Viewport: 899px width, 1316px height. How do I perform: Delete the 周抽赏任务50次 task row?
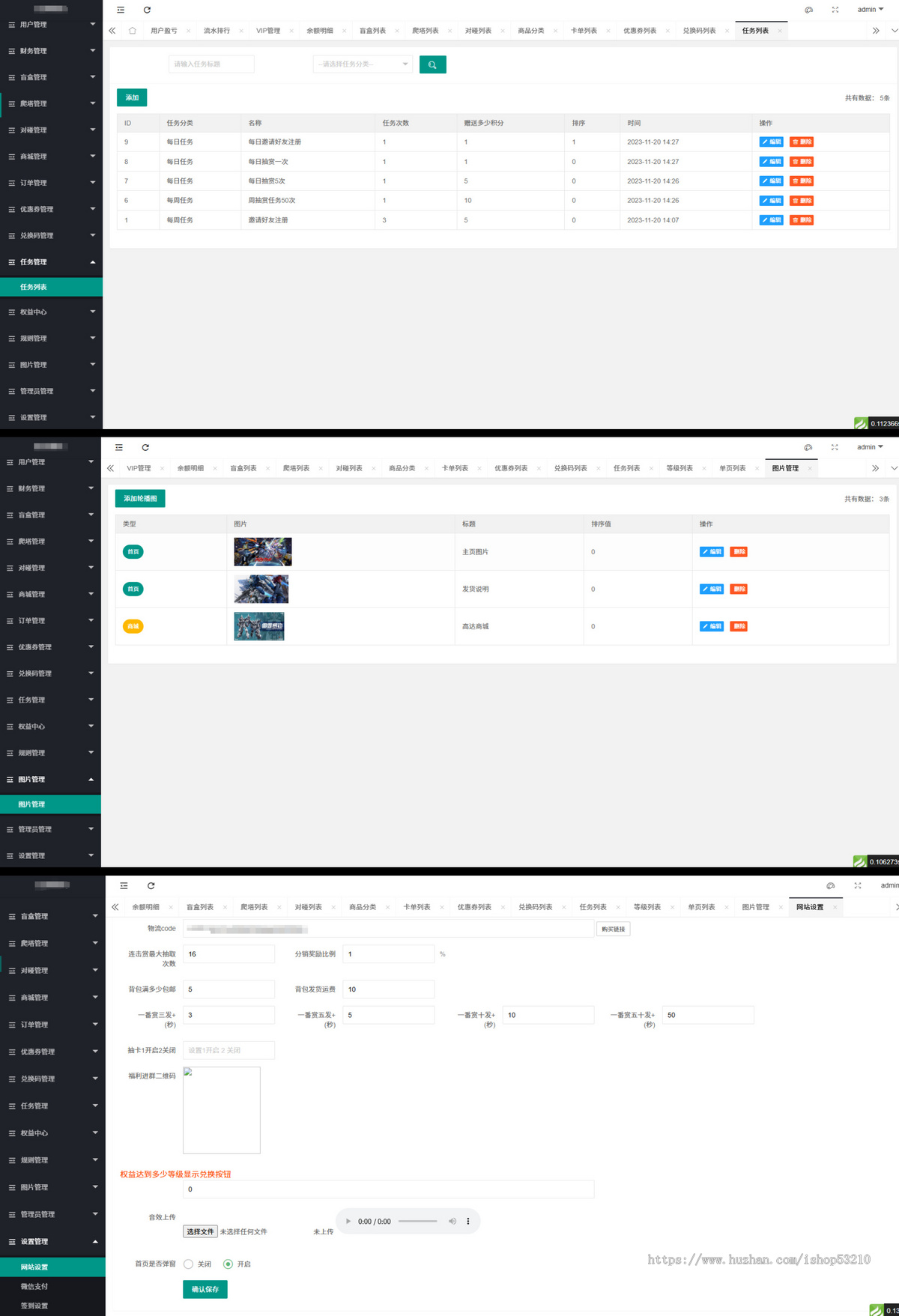[802, 201]
